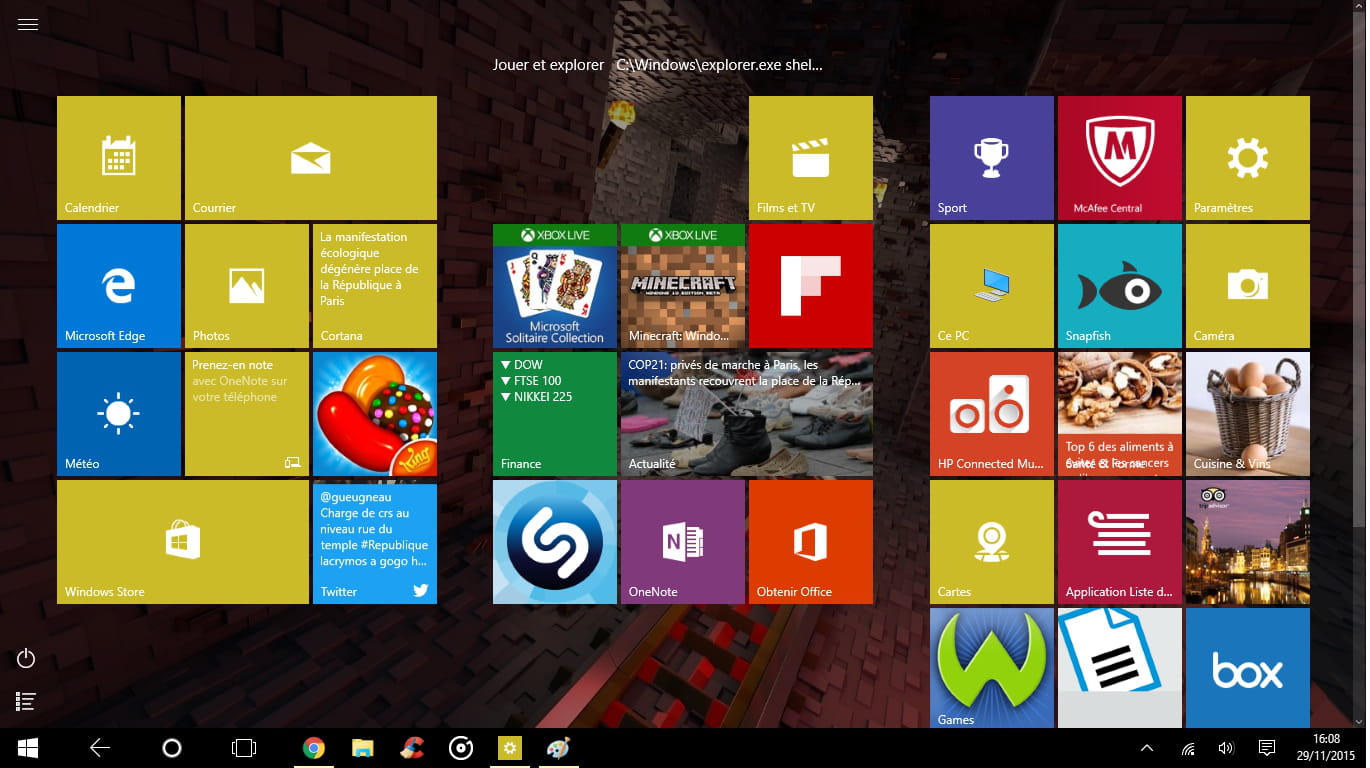This screenshot has width=1370, height=768.
Task: Open Action Center notifications icon
Action: (1267, 748)
